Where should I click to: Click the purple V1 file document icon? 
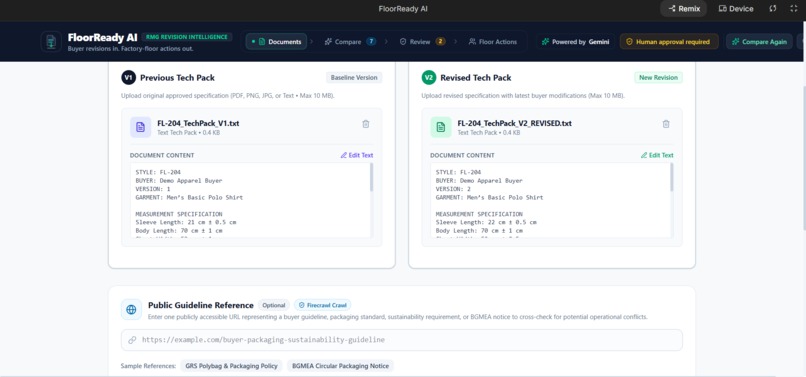(x=140, y=127)
